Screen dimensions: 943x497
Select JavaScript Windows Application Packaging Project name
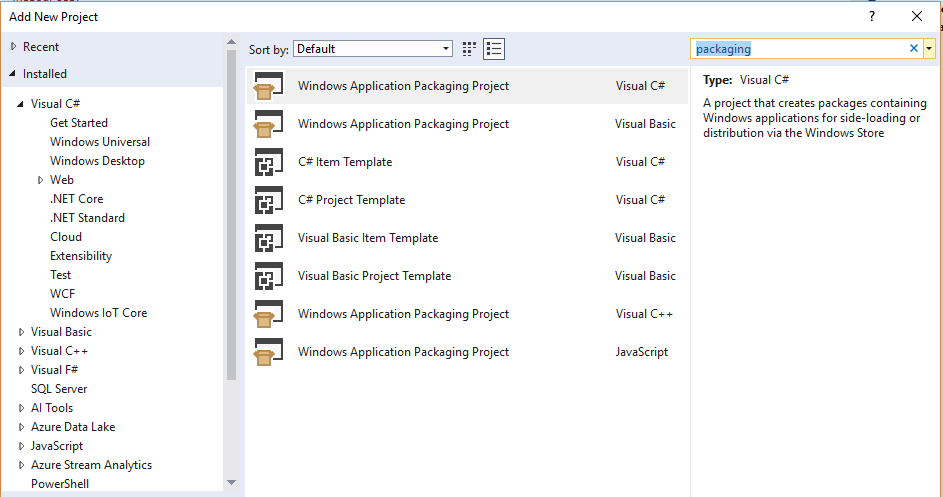point(403,352)
